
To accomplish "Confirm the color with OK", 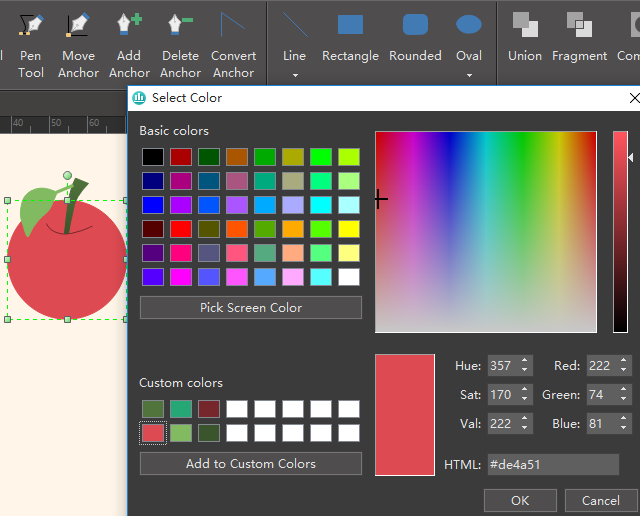I will coord(520,500).
